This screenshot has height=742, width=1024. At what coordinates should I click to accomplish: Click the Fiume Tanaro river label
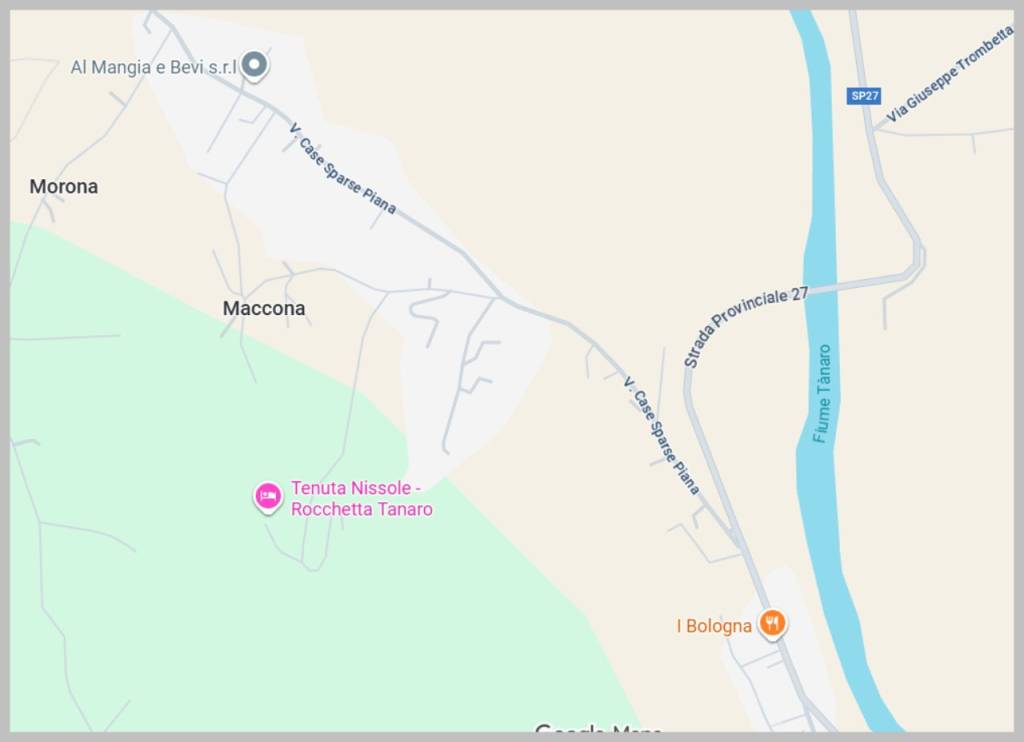point(822,394)
